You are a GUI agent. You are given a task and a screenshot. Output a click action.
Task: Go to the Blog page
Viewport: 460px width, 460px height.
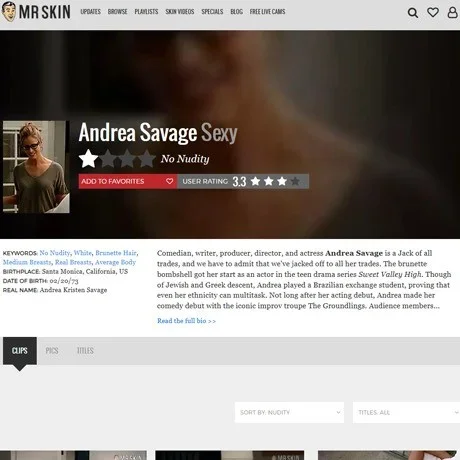point(236,12)
